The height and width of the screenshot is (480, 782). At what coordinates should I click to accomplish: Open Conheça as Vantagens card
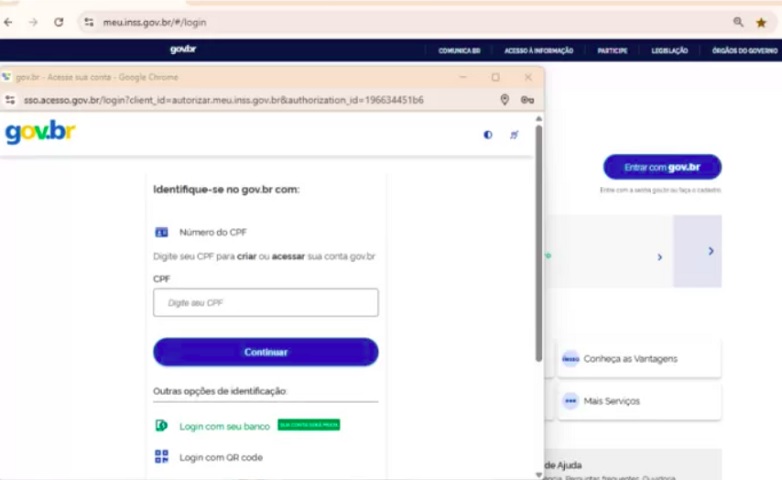[639, 359]
